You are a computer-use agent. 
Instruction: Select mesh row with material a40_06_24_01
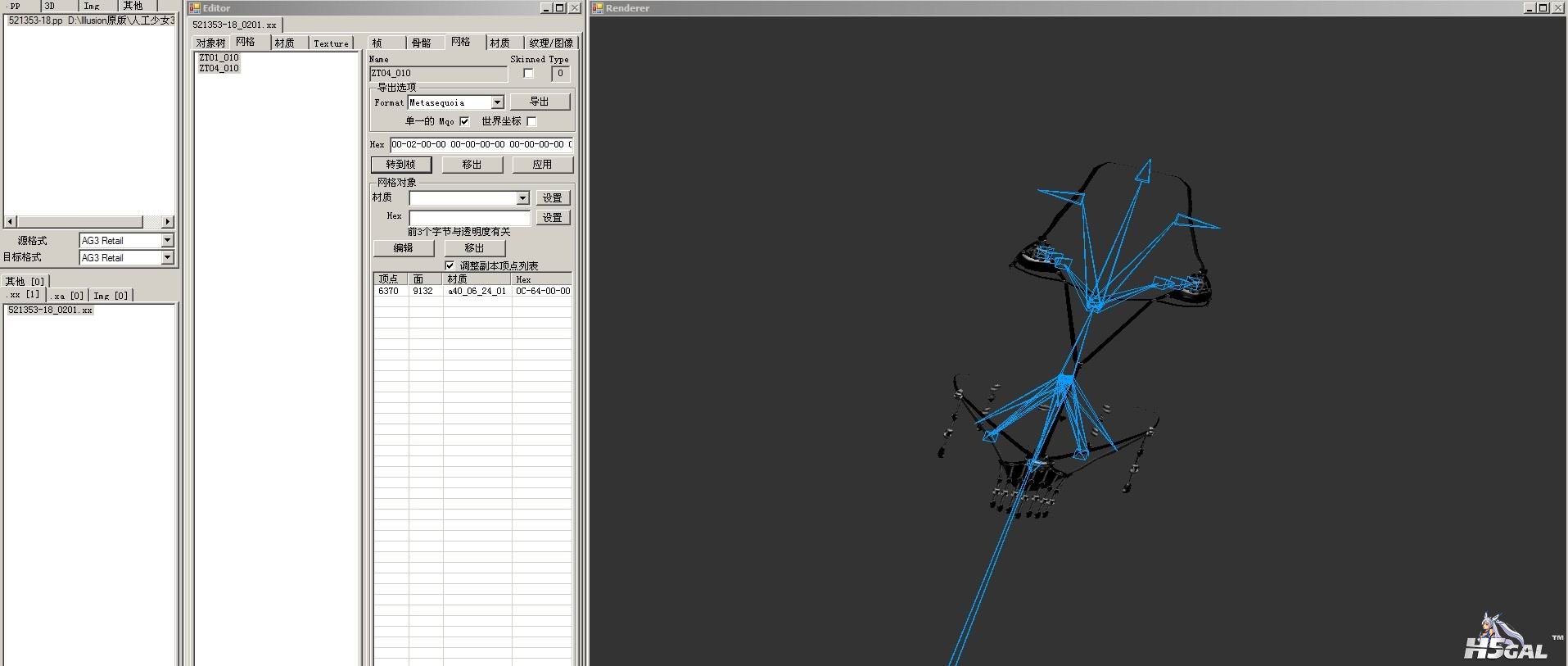[477, 291]
